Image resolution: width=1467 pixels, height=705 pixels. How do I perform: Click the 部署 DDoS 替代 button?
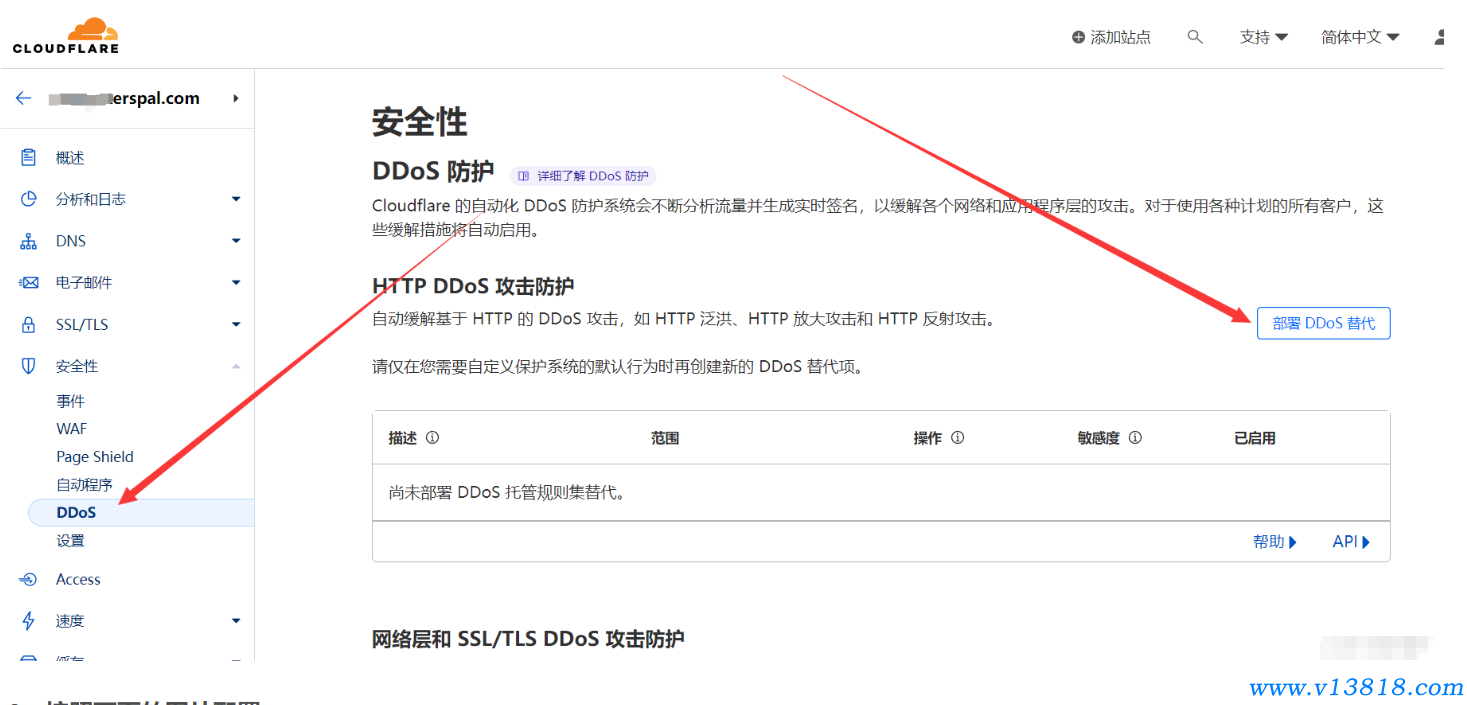pyautogui.click(x=1323, y=323)
